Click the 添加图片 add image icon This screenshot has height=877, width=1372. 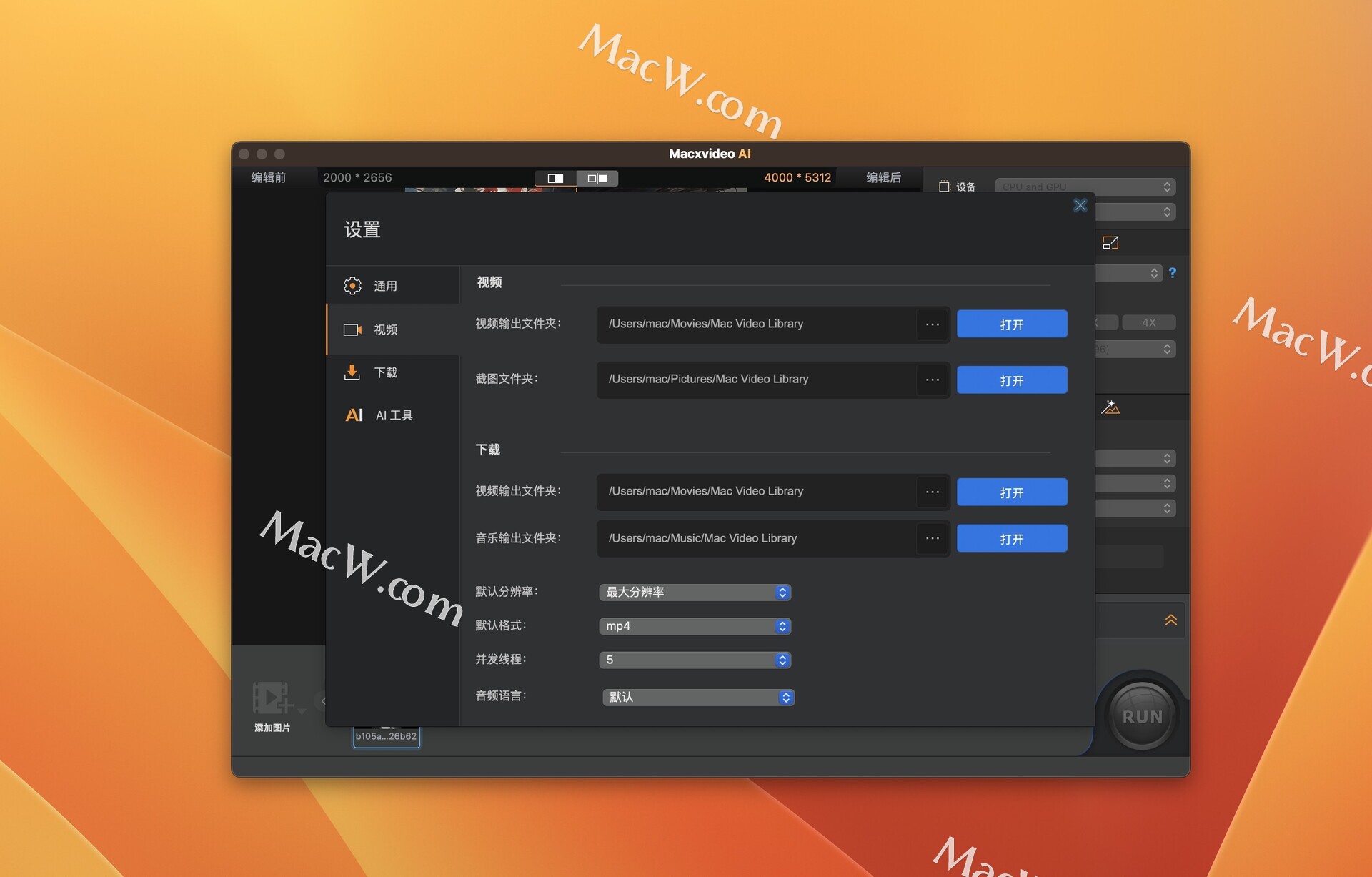(272, 698)
